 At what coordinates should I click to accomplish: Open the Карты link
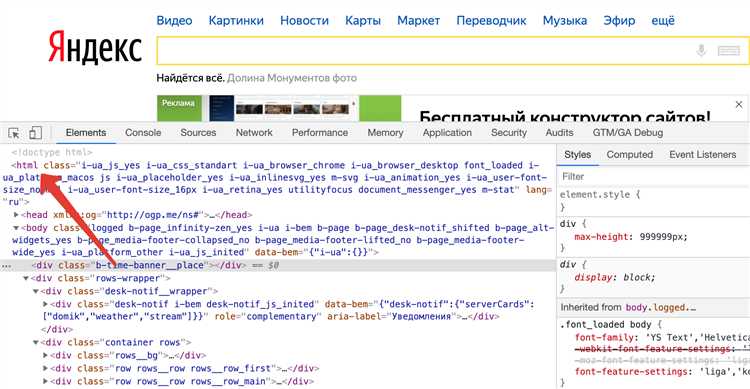pos(363,21)
